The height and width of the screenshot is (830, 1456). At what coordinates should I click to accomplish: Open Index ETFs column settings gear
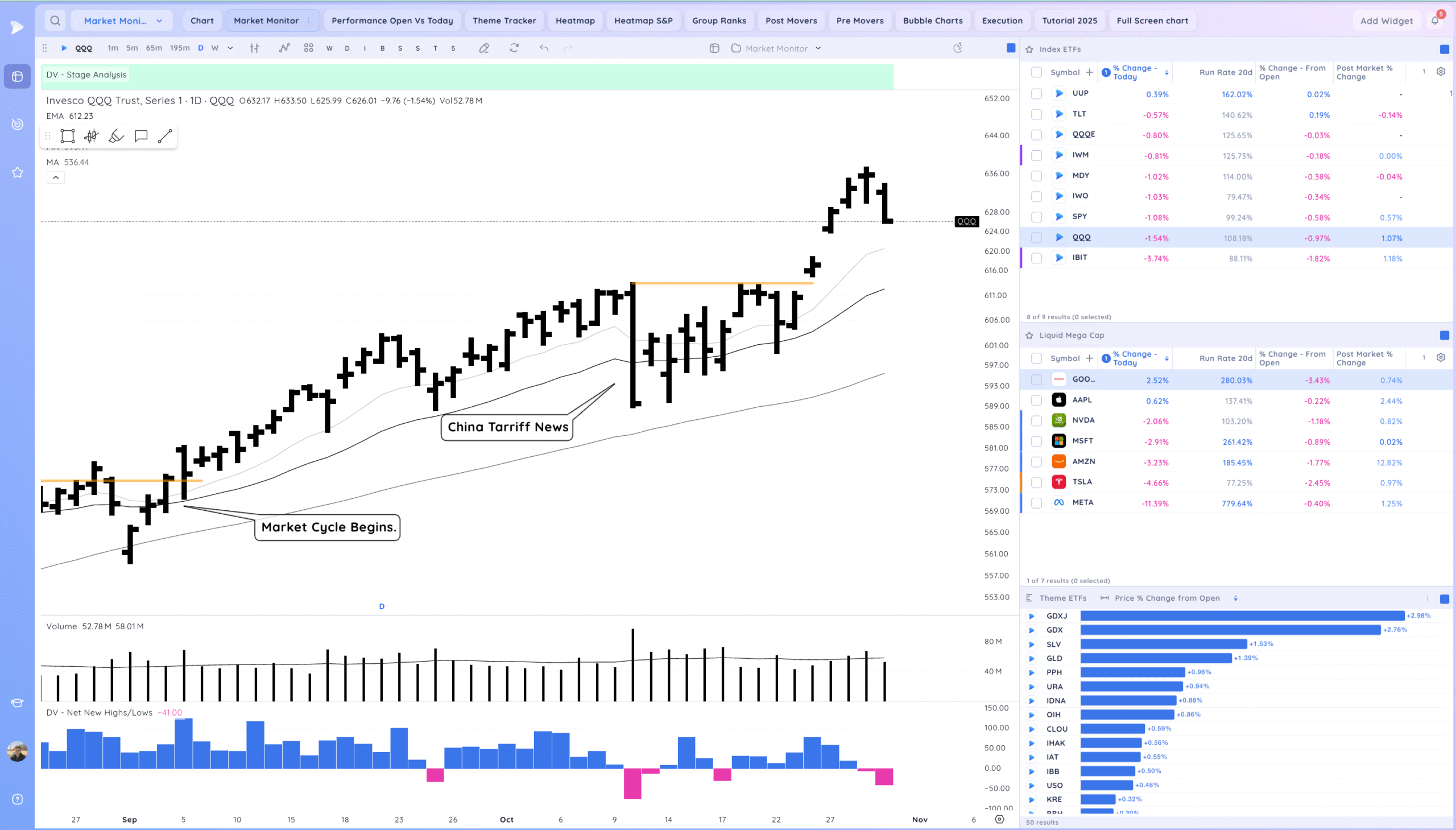click(x=1441, y=72)
